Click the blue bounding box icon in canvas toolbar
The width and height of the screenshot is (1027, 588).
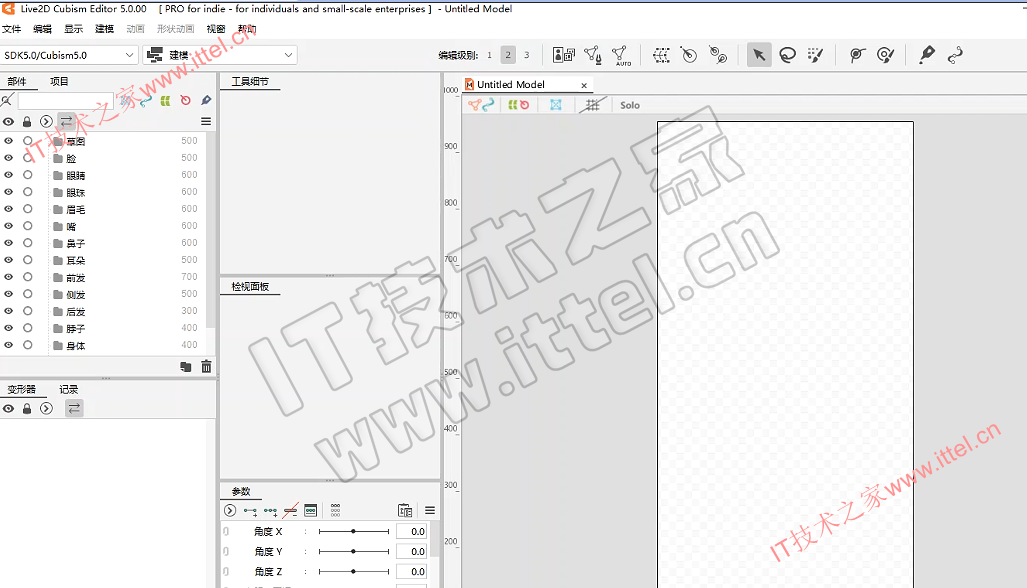pyautogui.click(x=555, y=105)
